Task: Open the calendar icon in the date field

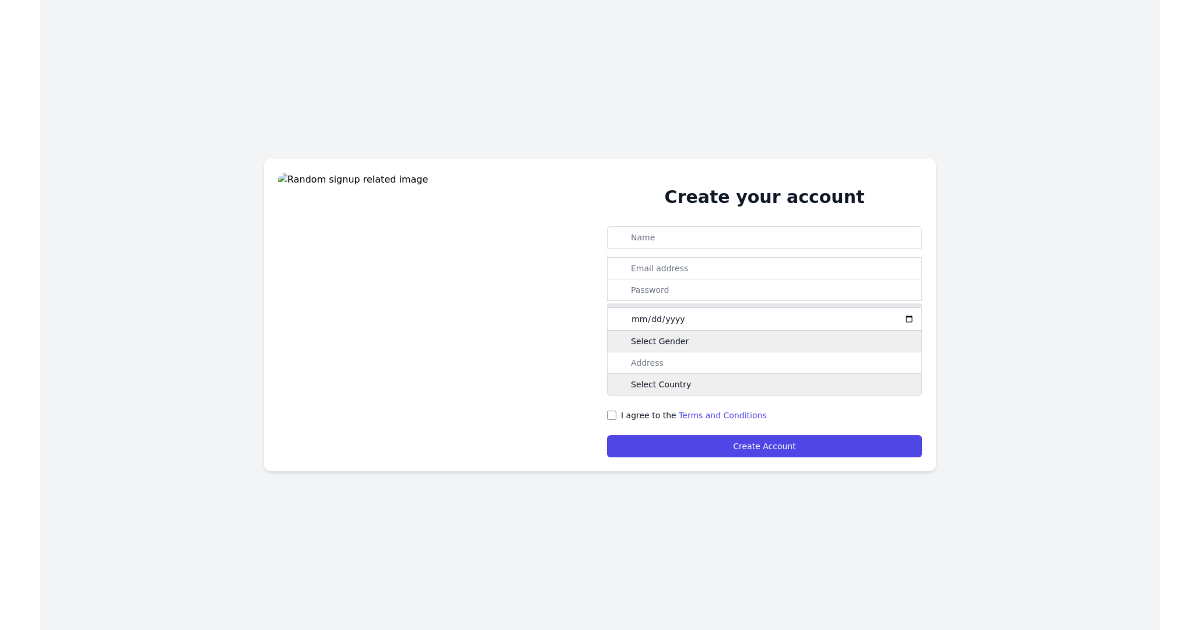Action: (908, 318)
